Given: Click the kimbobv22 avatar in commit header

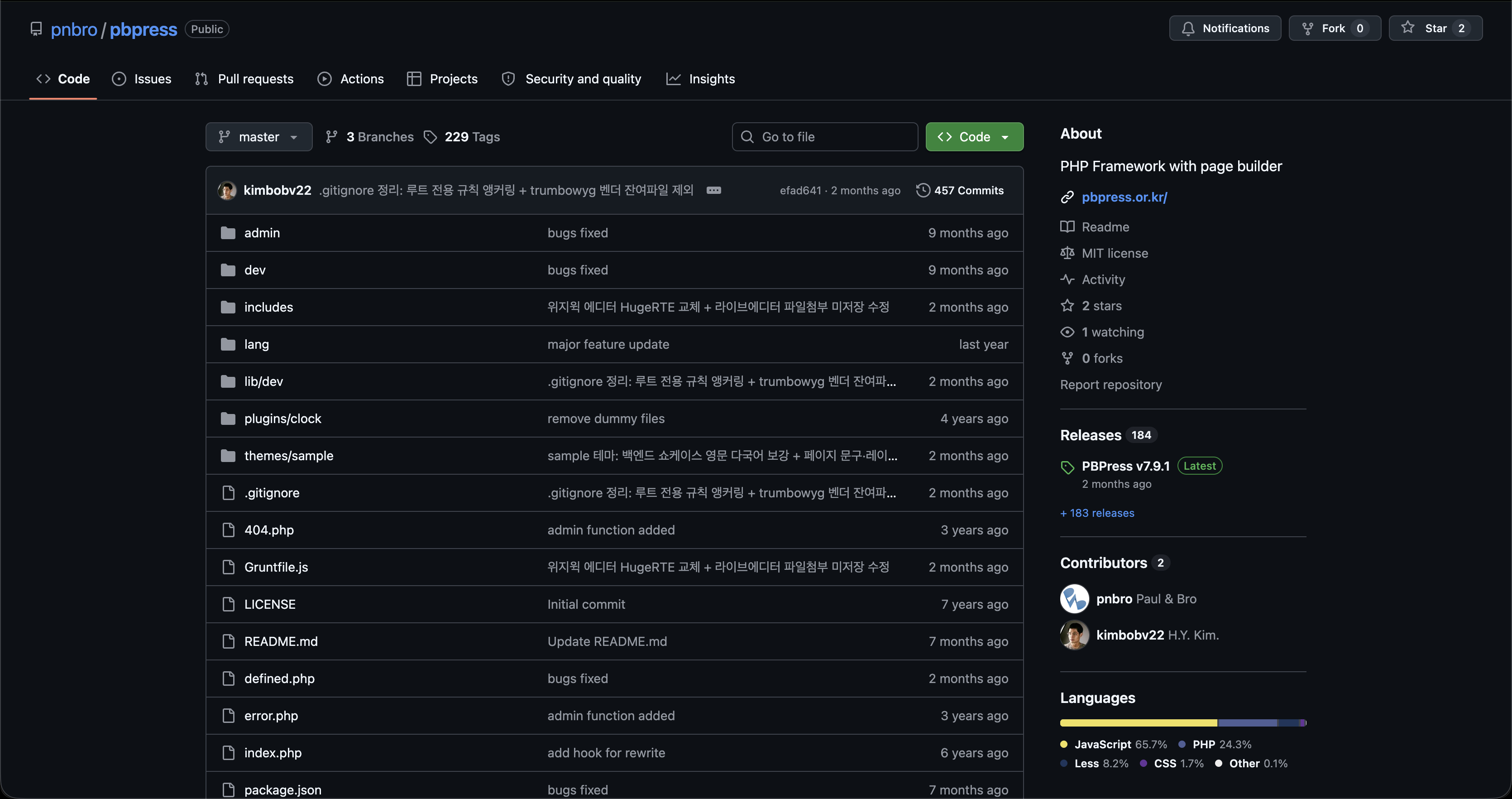Looking at the screenshot, I should pos(227,190).
